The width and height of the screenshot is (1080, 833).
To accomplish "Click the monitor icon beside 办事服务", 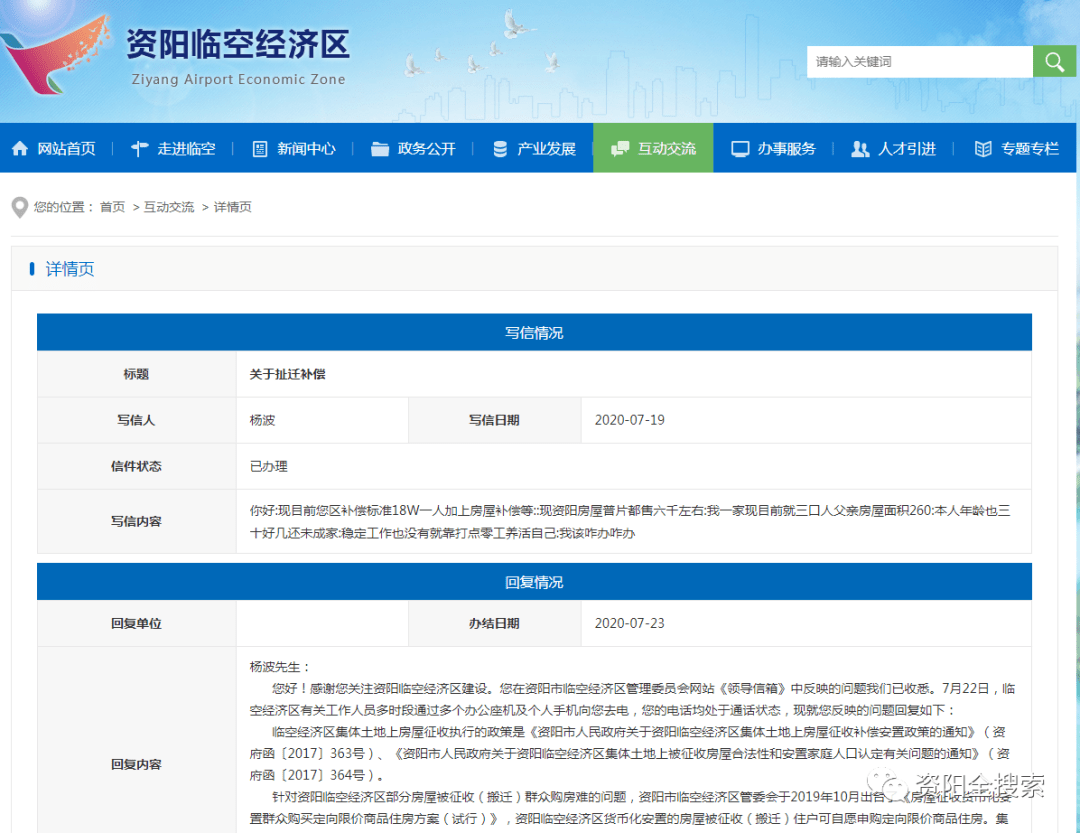I will 738,147.
